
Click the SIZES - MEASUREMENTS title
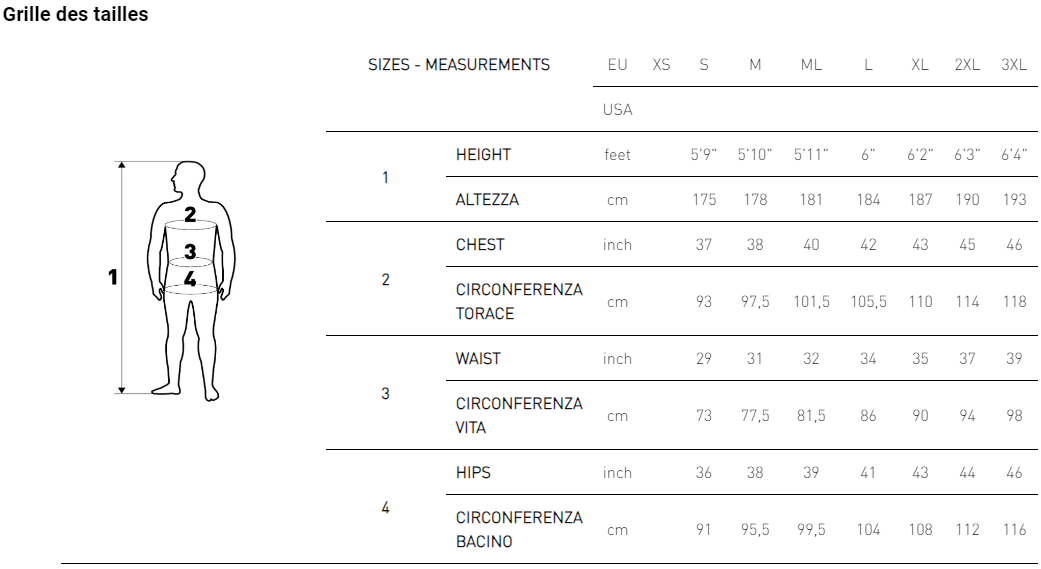point(459,64)
